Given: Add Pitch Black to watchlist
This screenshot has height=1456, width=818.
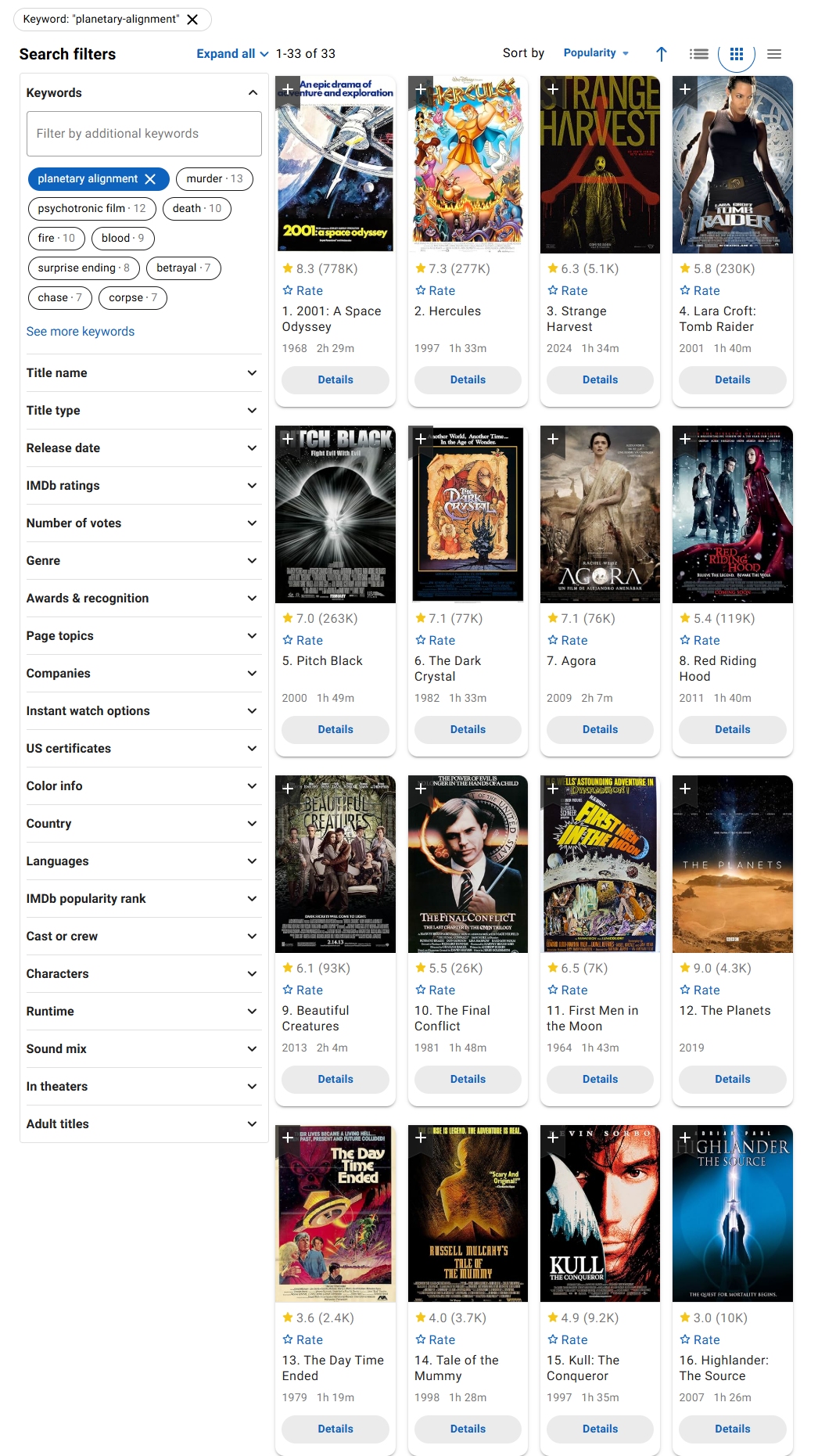Looking at the screenshot, I should (288, 439).
